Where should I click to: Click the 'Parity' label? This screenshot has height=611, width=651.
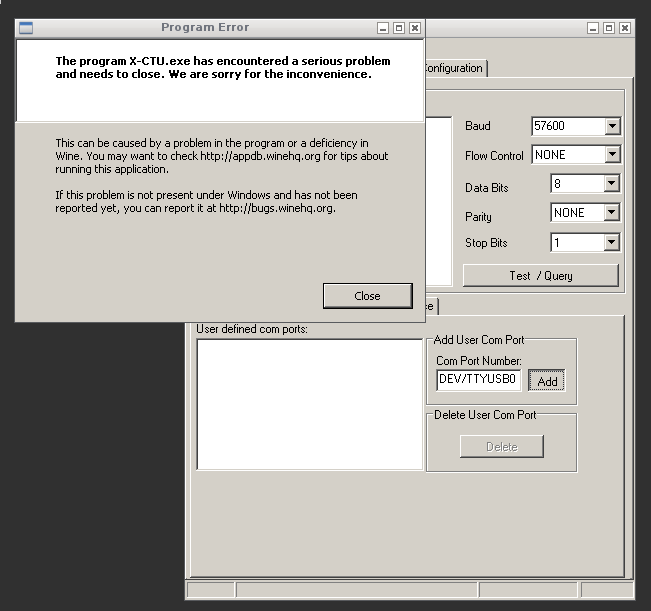[478, 217]
